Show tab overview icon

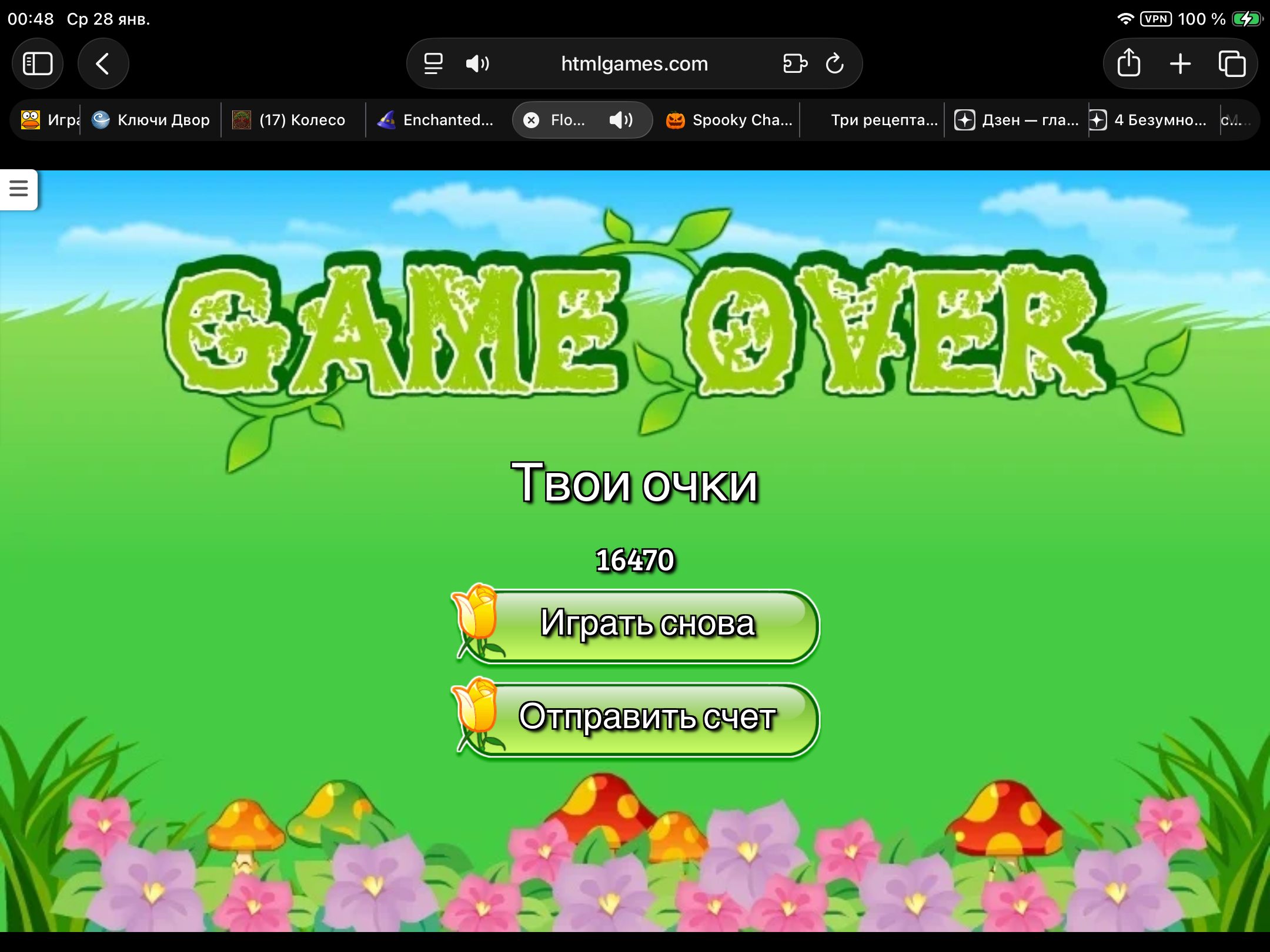[1232, 63]
